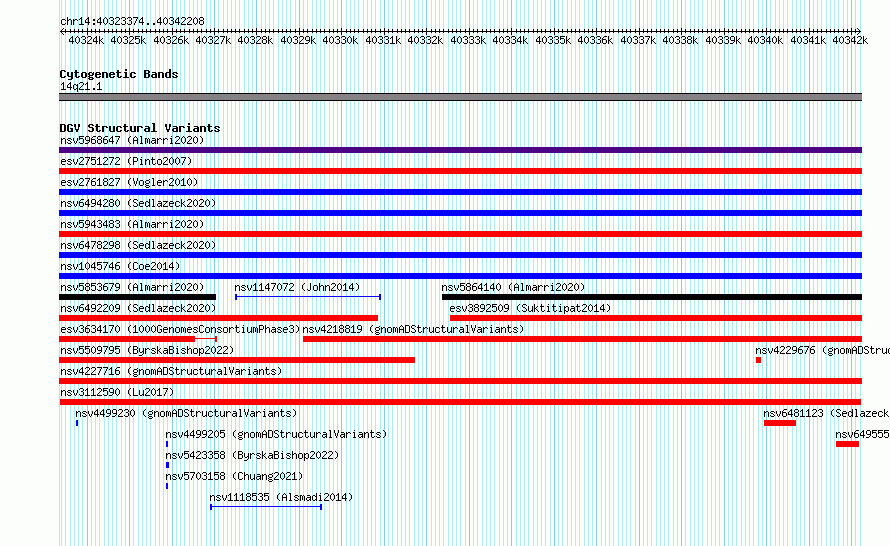Image resolution: width=890 pixels, height=546 pixels.
Task: Select the nsv5703158 (Chuang2021) label
Action: (x=234, y=476)
